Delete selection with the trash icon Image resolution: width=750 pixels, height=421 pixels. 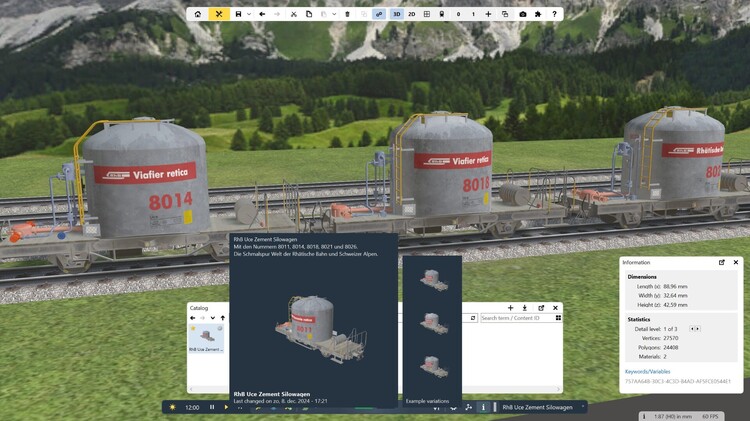[x=347, y=14]
